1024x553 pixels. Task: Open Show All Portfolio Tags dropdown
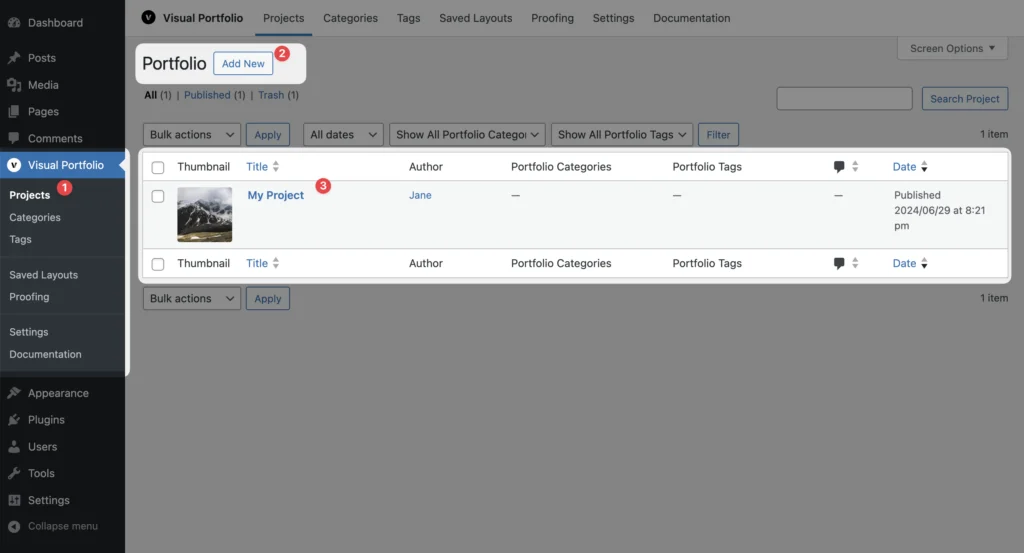pos(622,134)
